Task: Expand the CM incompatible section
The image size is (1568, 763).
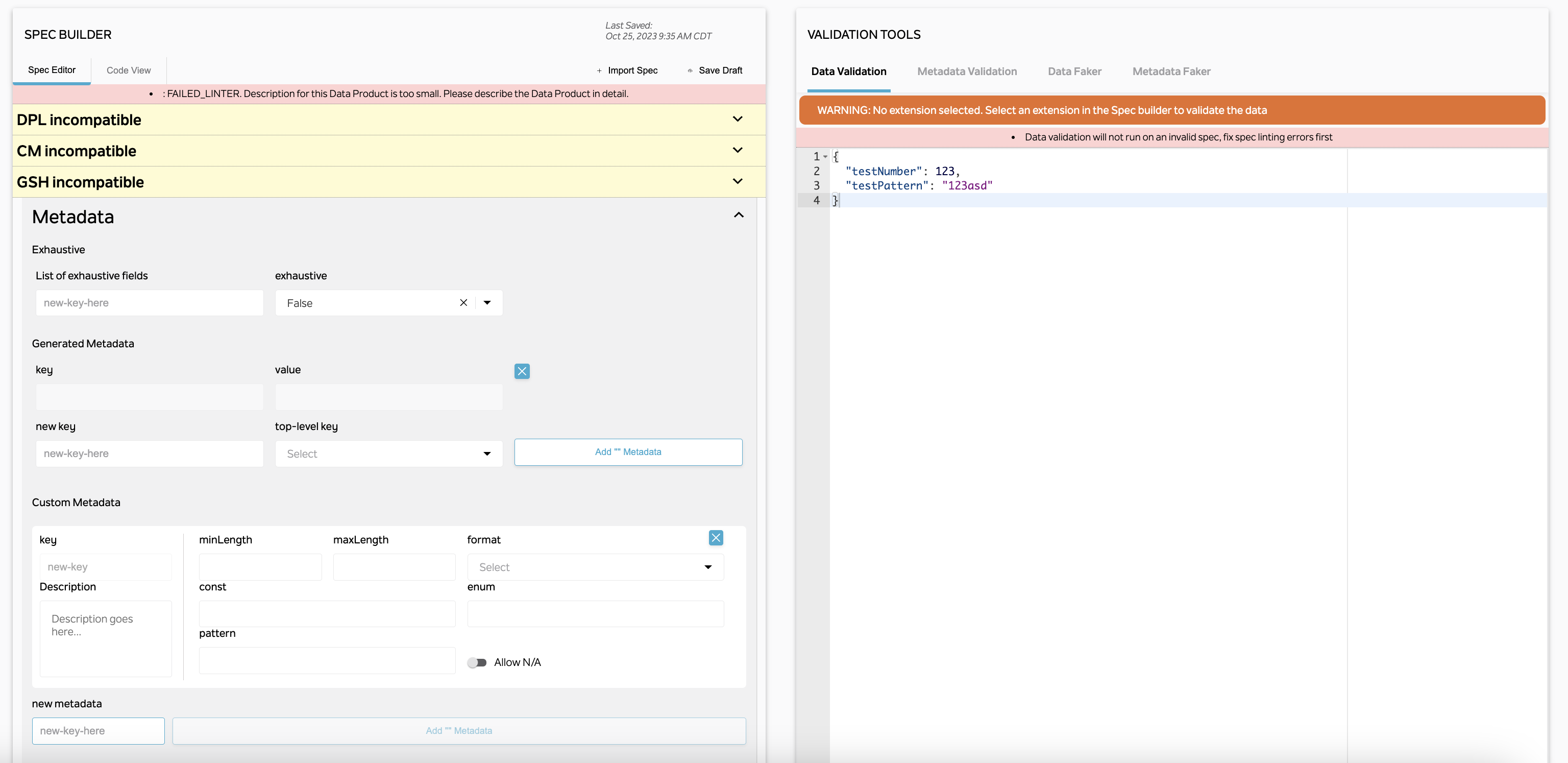Action: pos(737,151)
